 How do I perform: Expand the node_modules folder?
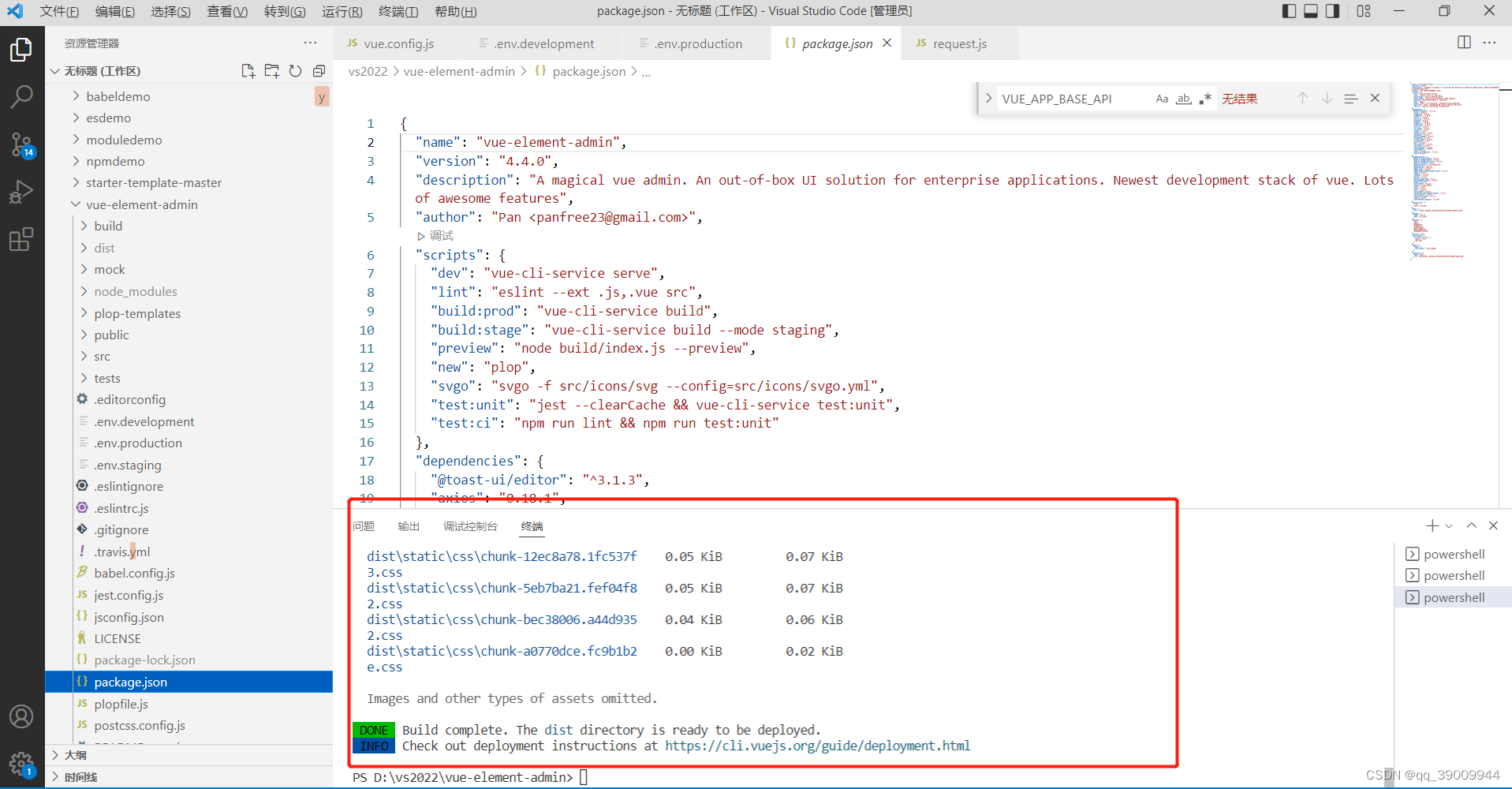point(136,291)
